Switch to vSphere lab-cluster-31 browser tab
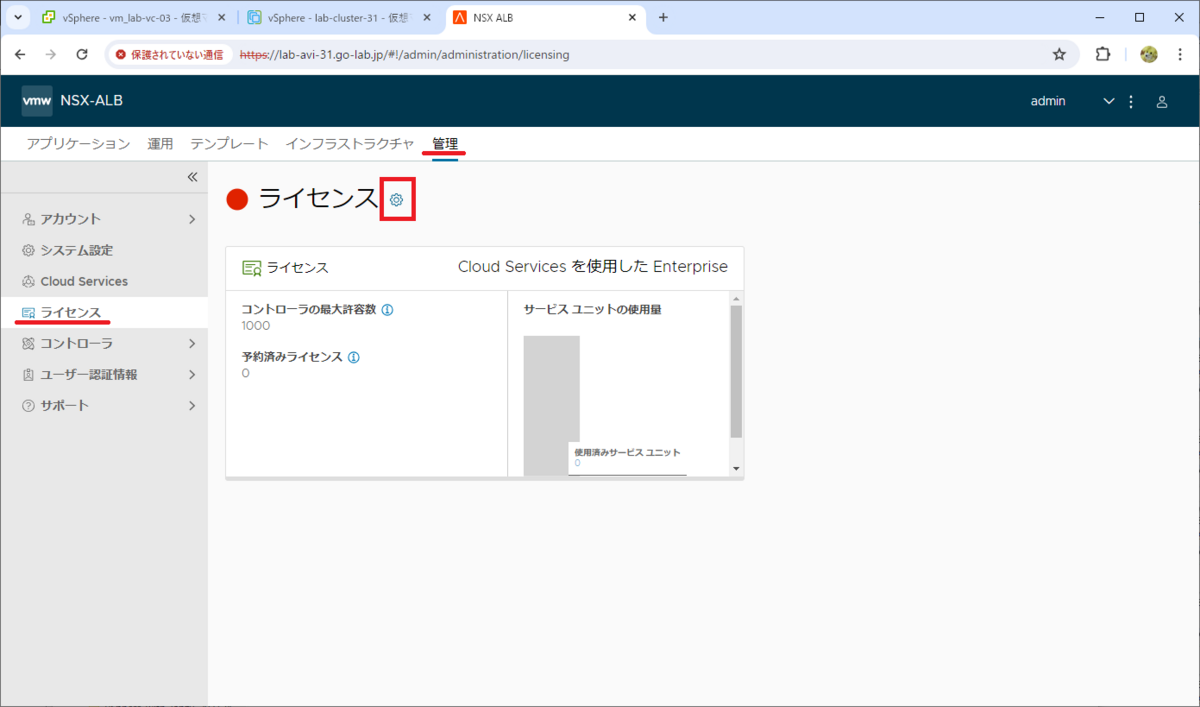Image resolution: width=1200 pixels, height=707 pixels. pyautogui.click(x=340, y=17)
